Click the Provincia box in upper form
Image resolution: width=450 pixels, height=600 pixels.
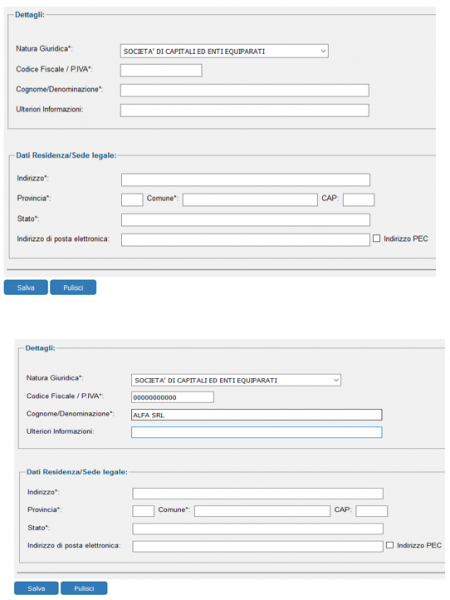132,200
